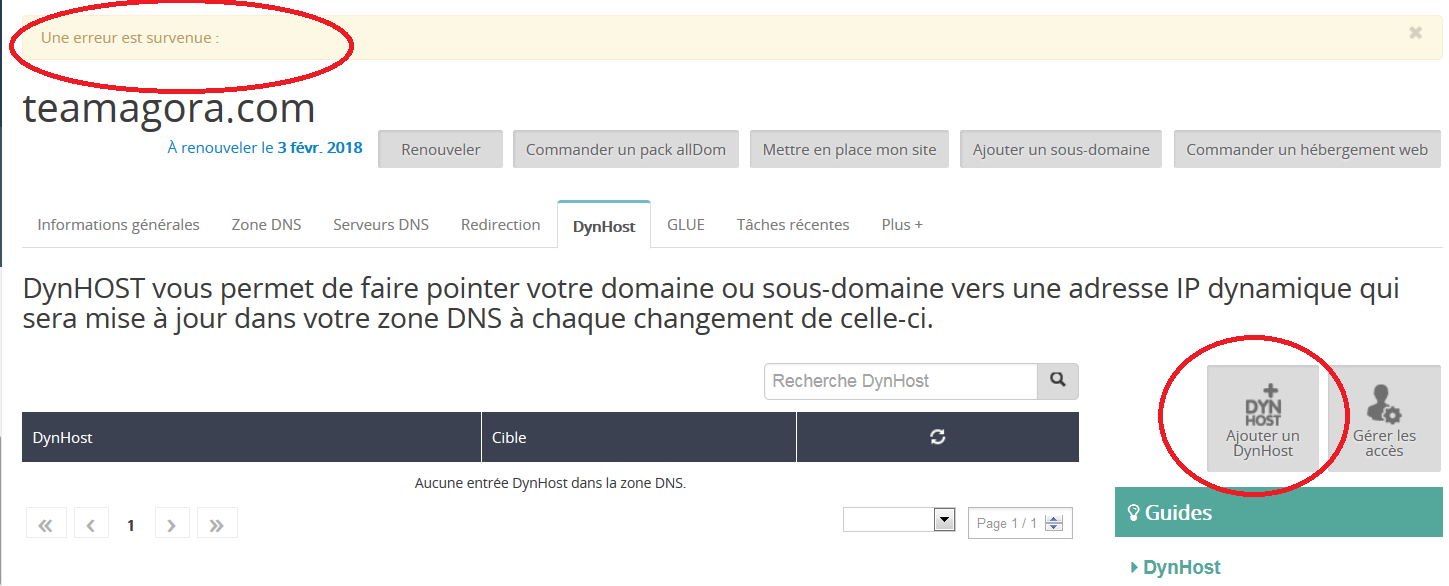
Task: Open the GLUE tab
Action: (x=686, y=224)
